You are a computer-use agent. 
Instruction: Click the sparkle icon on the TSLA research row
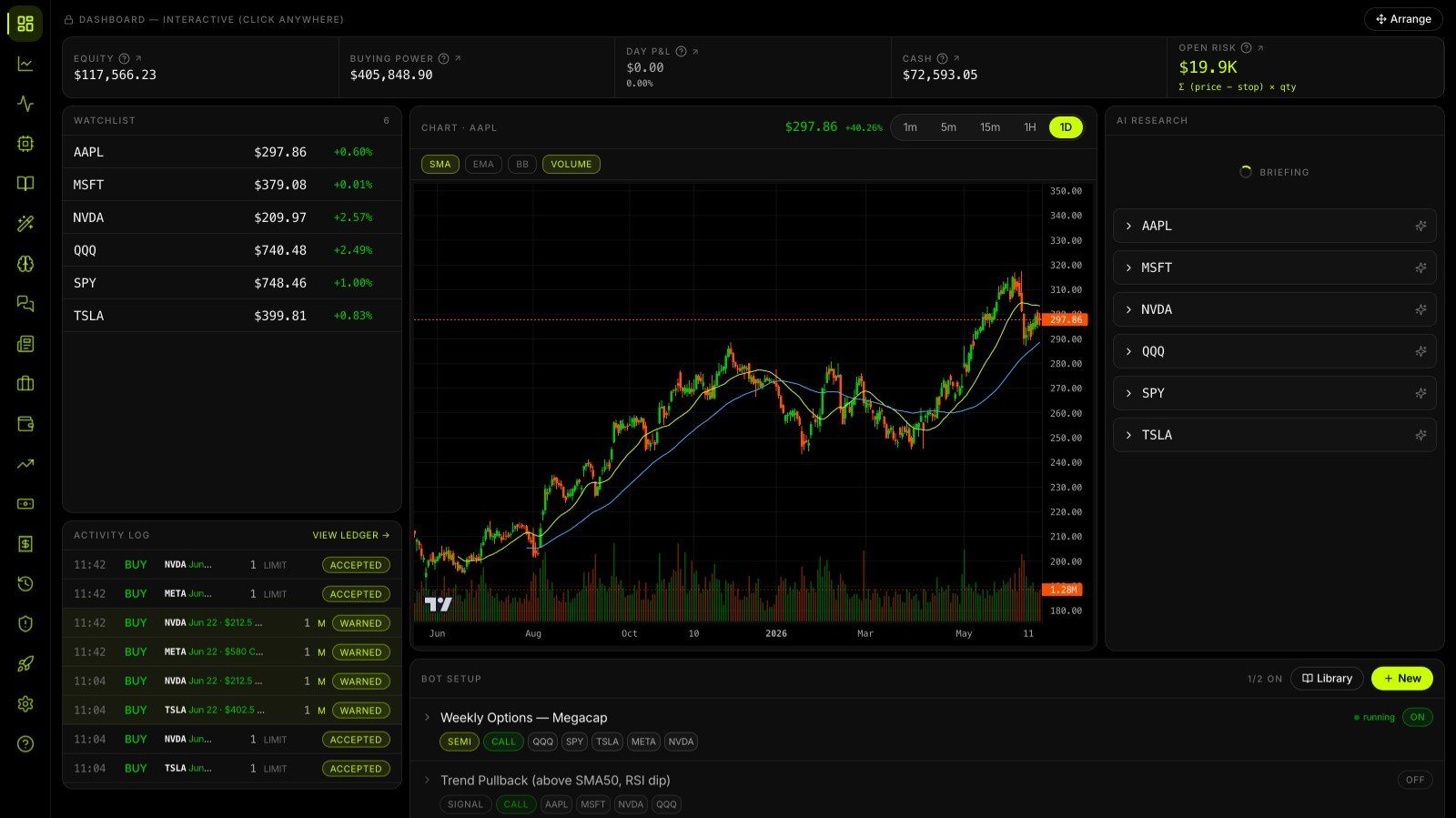(1421, 435)
